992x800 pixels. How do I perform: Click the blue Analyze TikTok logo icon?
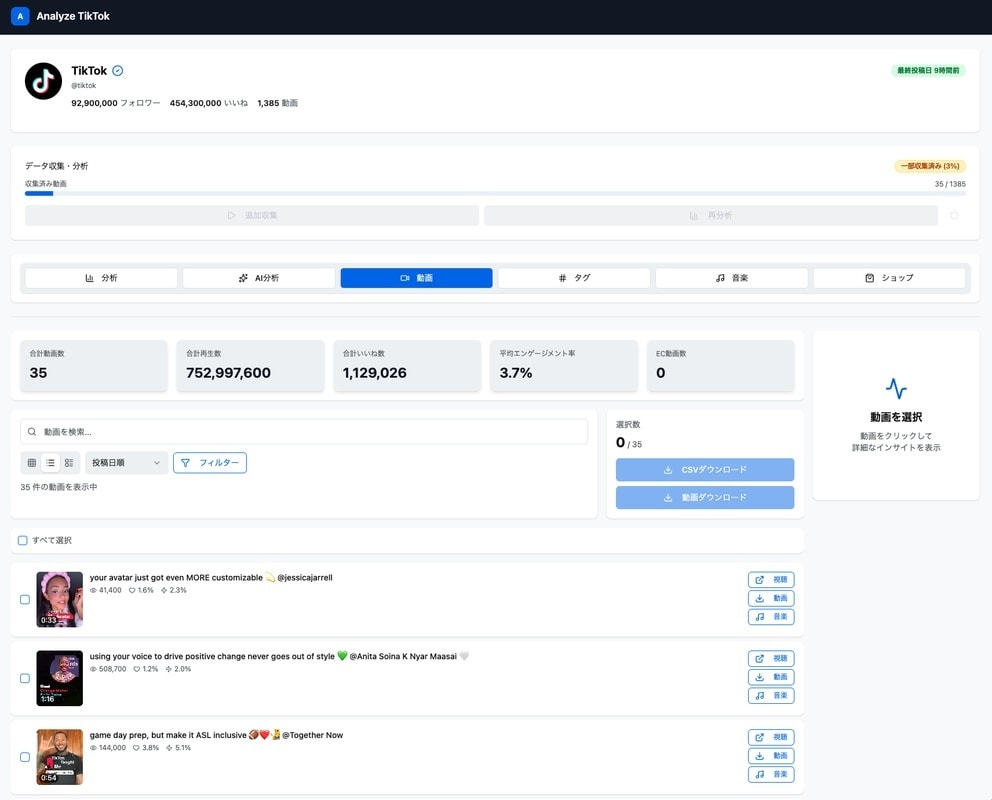point(20,16)
